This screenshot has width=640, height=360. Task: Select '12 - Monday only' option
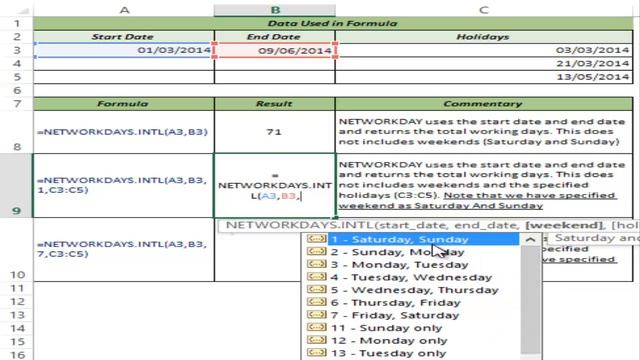[x=389, y=341]
